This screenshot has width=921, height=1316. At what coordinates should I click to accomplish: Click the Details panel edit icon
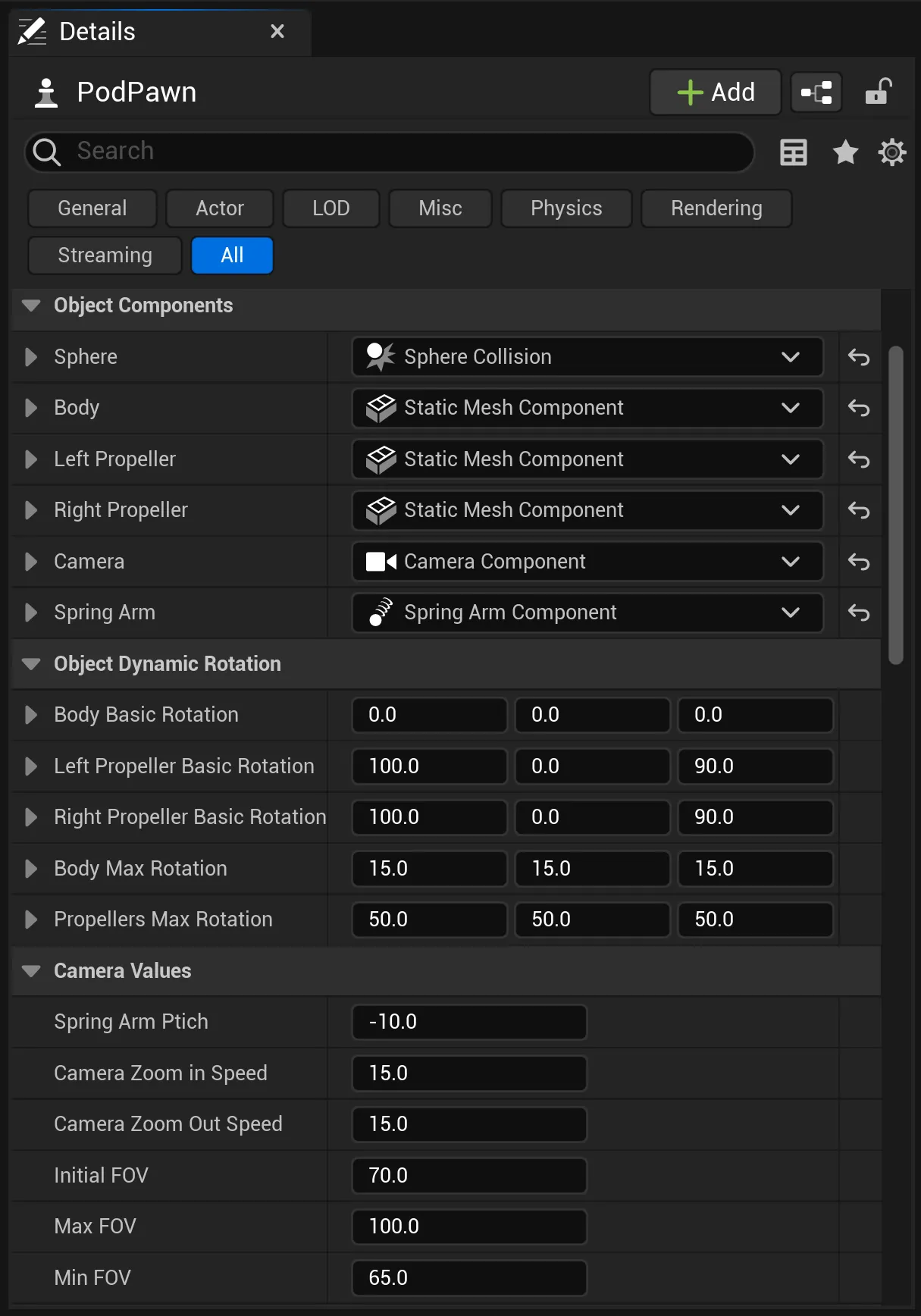32,32
